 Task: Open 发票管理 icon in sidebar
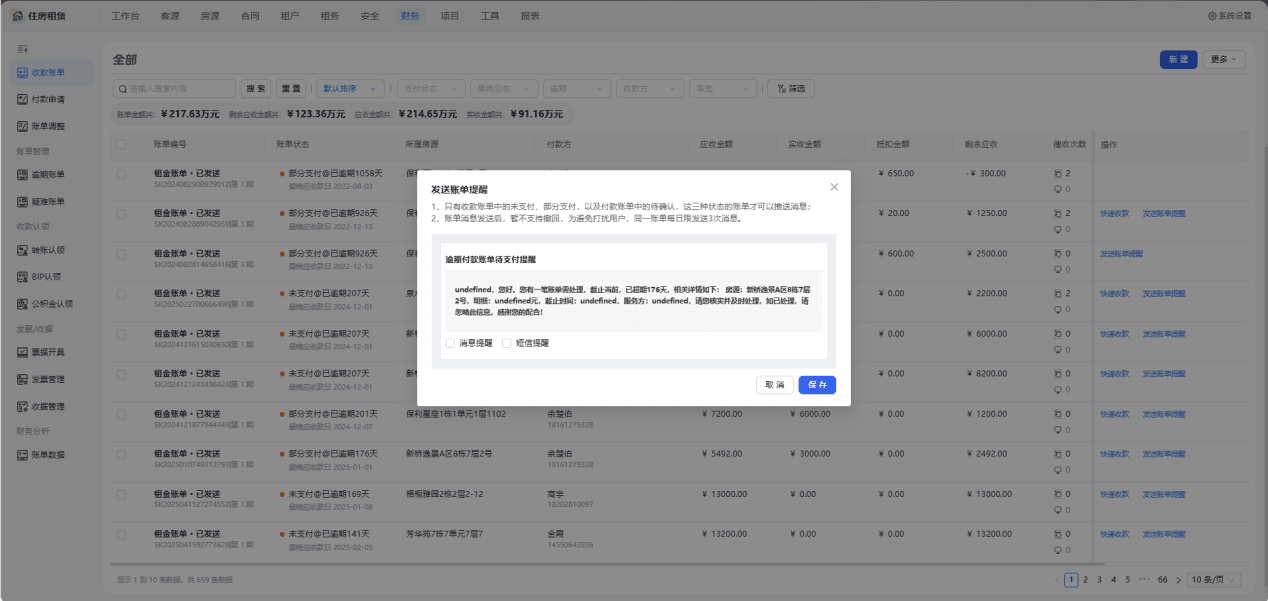pos(22,379)
